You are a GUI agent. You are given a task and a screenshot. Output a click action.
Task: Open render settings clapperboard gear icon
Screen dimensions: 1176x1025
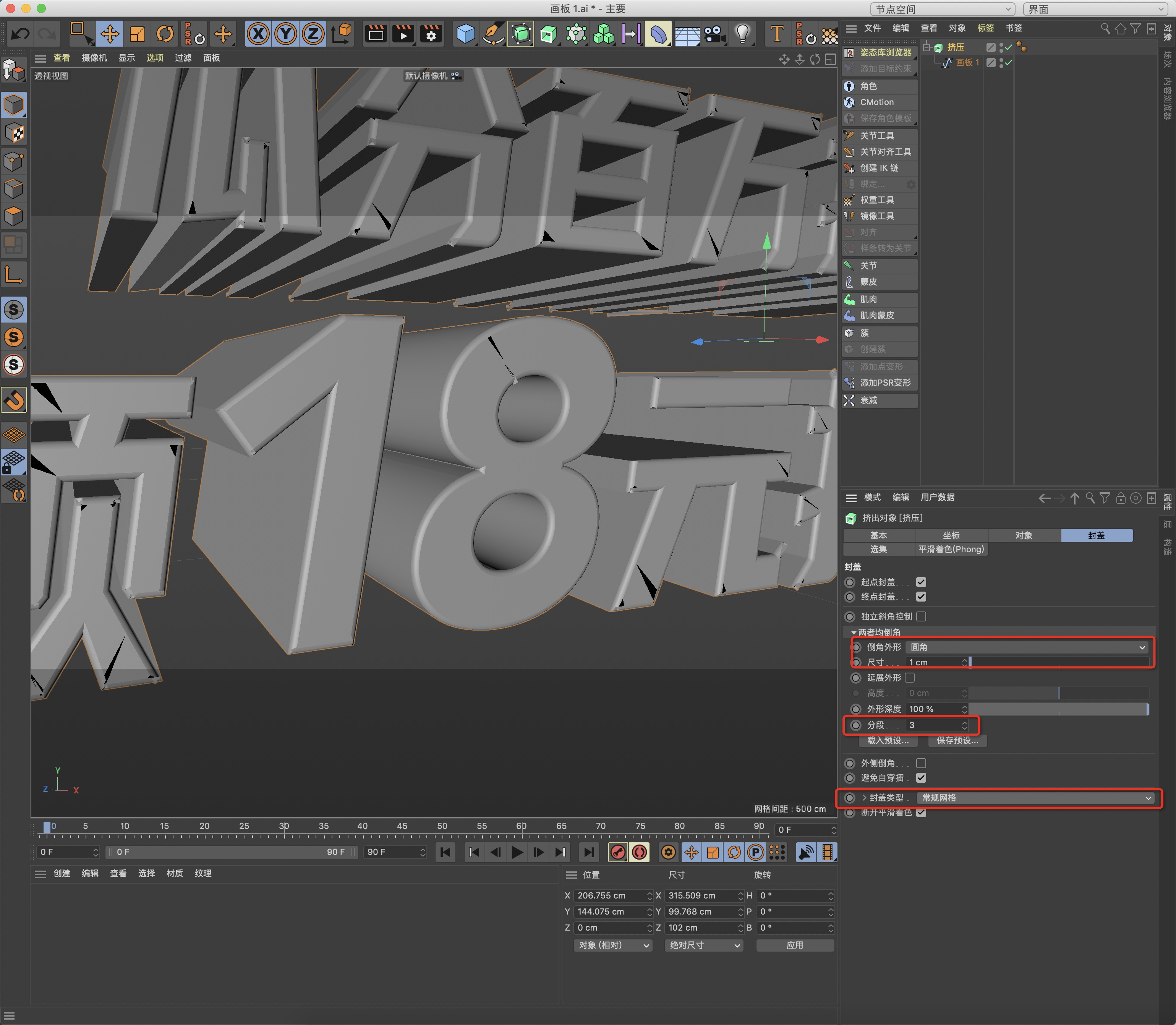coord(431,34)
